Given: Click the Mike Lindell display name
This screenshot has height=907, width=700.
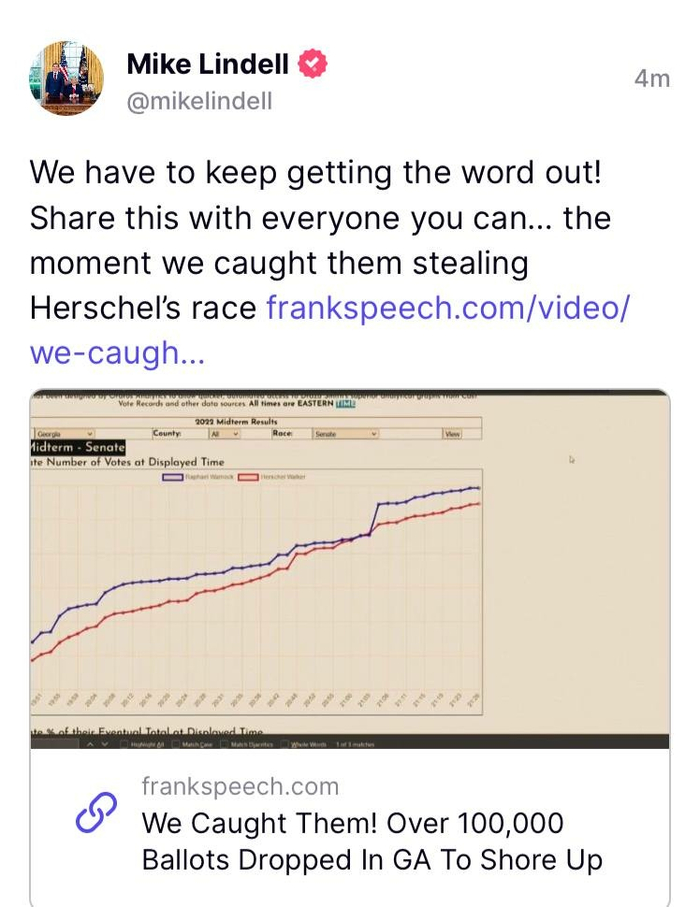Looking at the screenshot, I should [x=208, y=65].
